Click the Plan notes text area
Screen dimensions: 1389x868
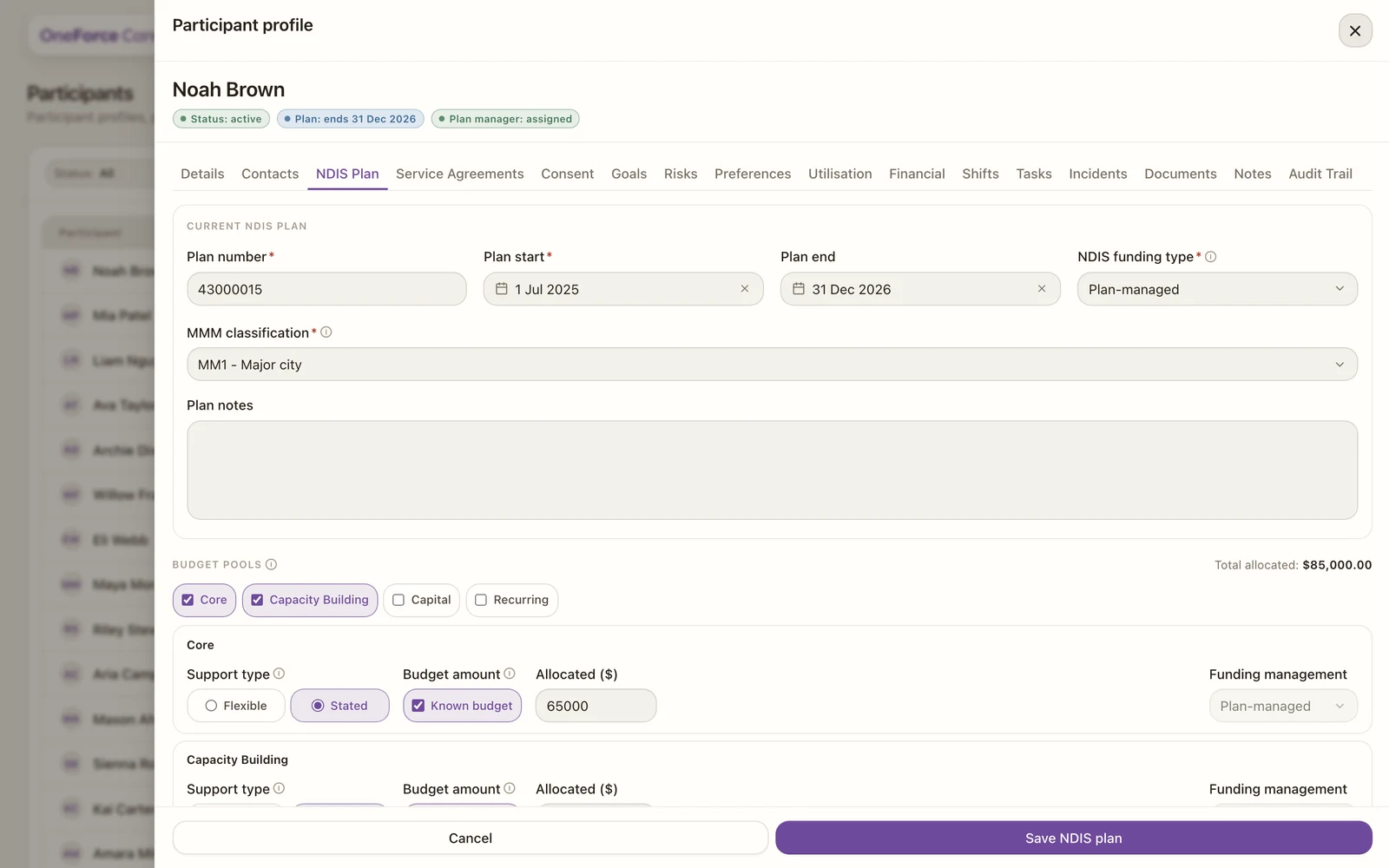[x=772, y=470]
